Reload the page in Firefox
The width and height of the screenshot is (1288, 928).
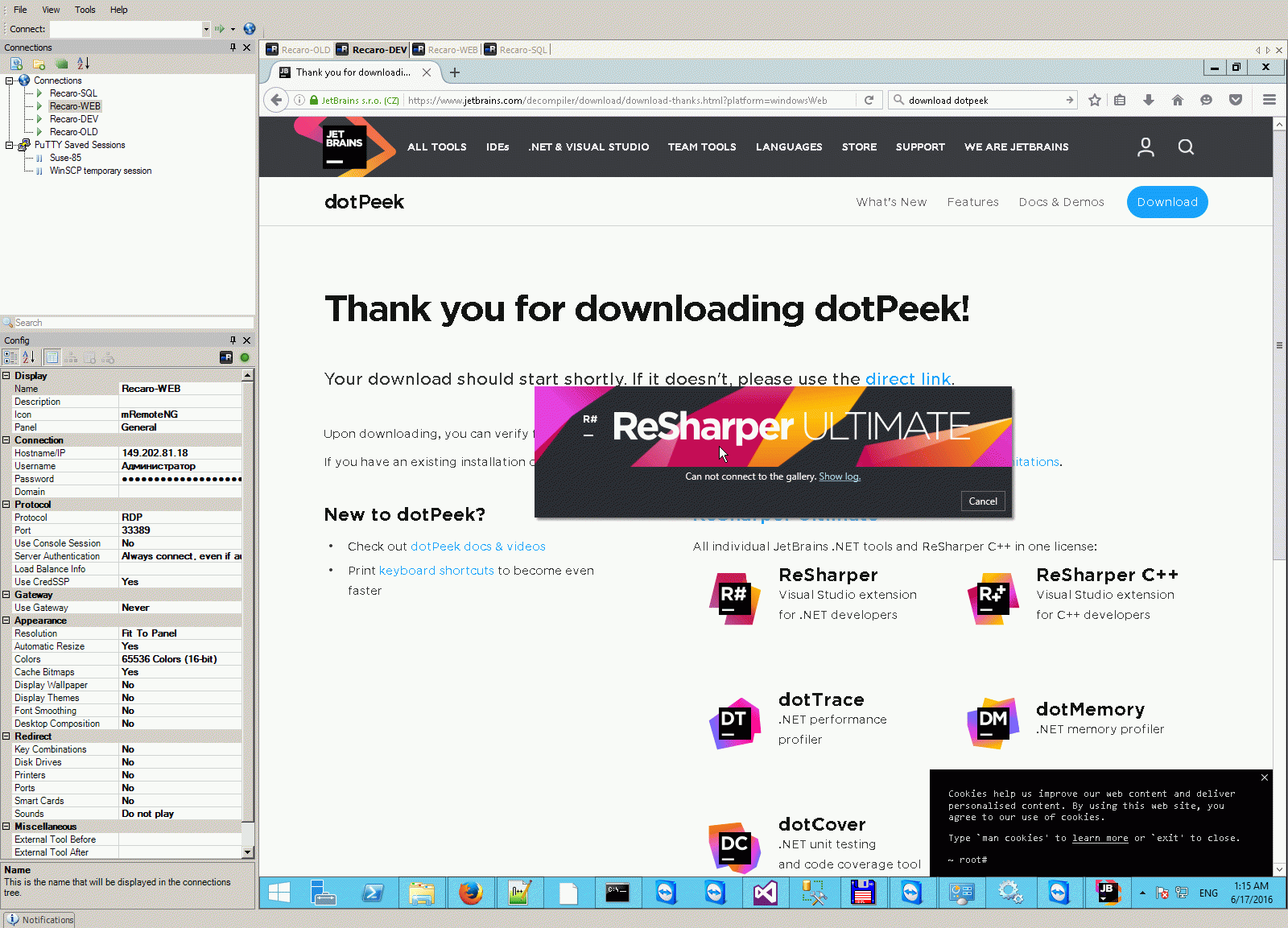click(x=869, y=101)
